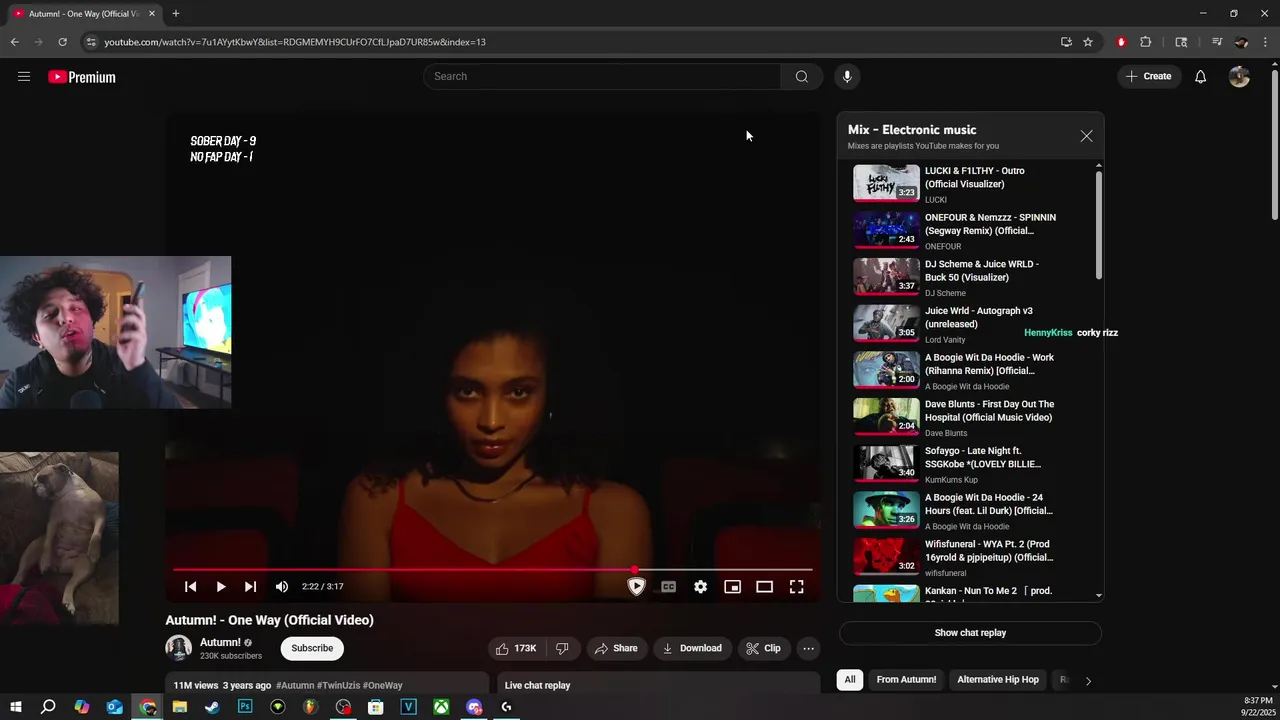
Task: Click the search magnifier button
Action: coord(802,77)
